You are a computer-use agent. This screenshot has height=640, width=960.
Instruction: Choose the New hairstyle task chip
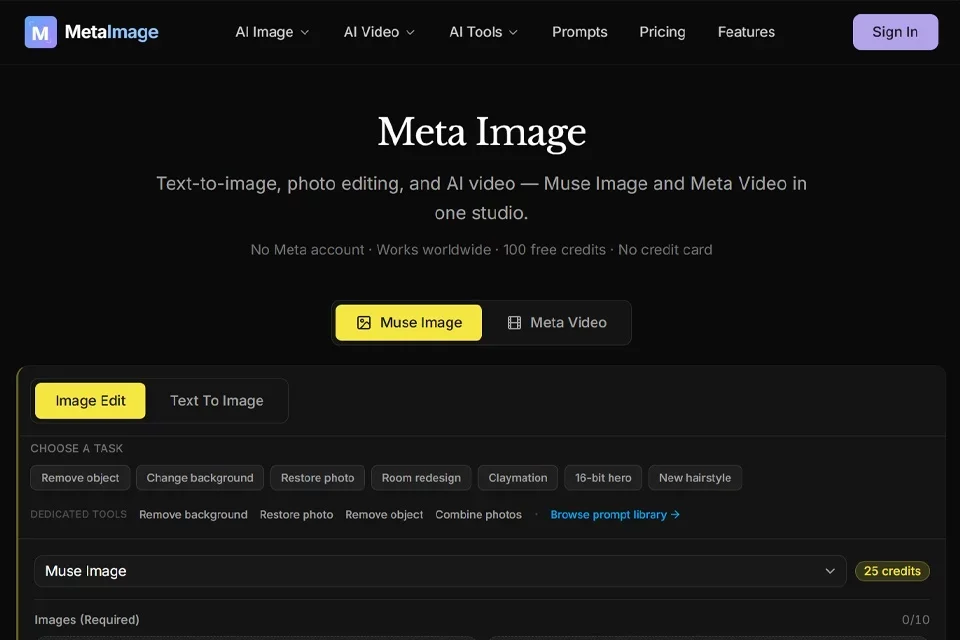[x=695, y=478]
